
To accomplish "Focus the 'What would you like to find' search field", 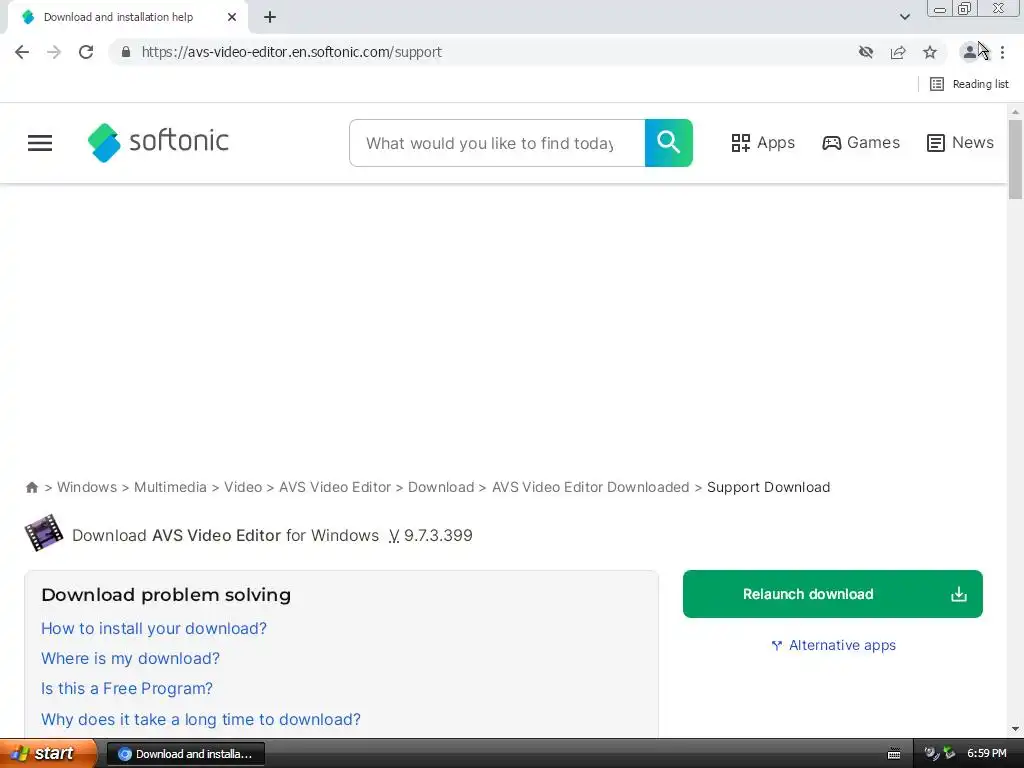I will pyautogui.click(x=497, y=143).
